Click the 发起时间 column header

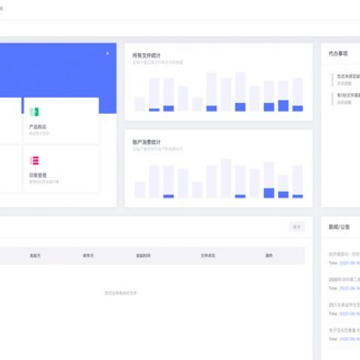point(143,256)
